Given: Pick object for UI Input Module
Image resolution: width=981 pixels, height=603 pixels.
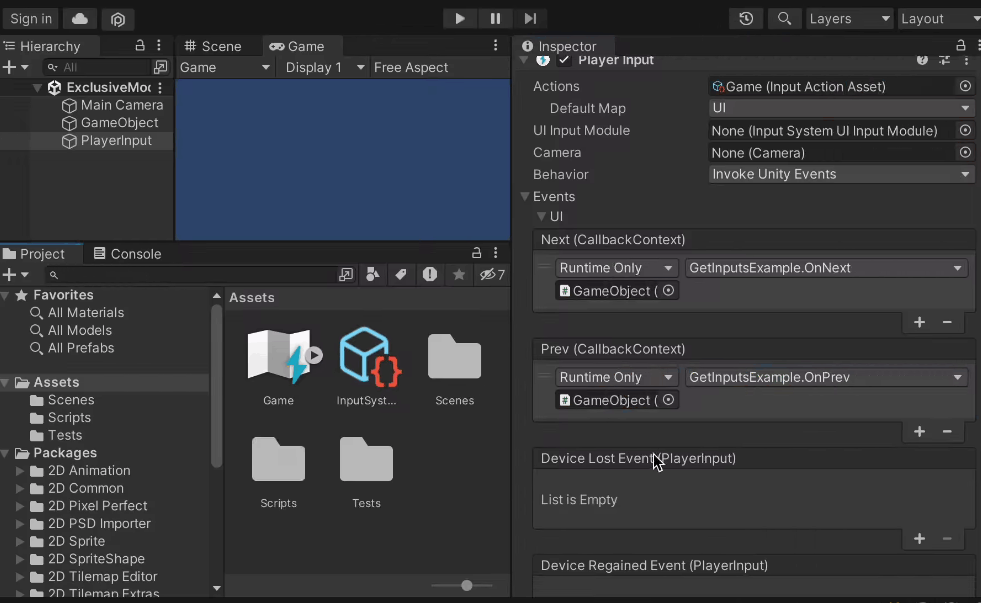Looking at the screenshot, I should point(965,130).
